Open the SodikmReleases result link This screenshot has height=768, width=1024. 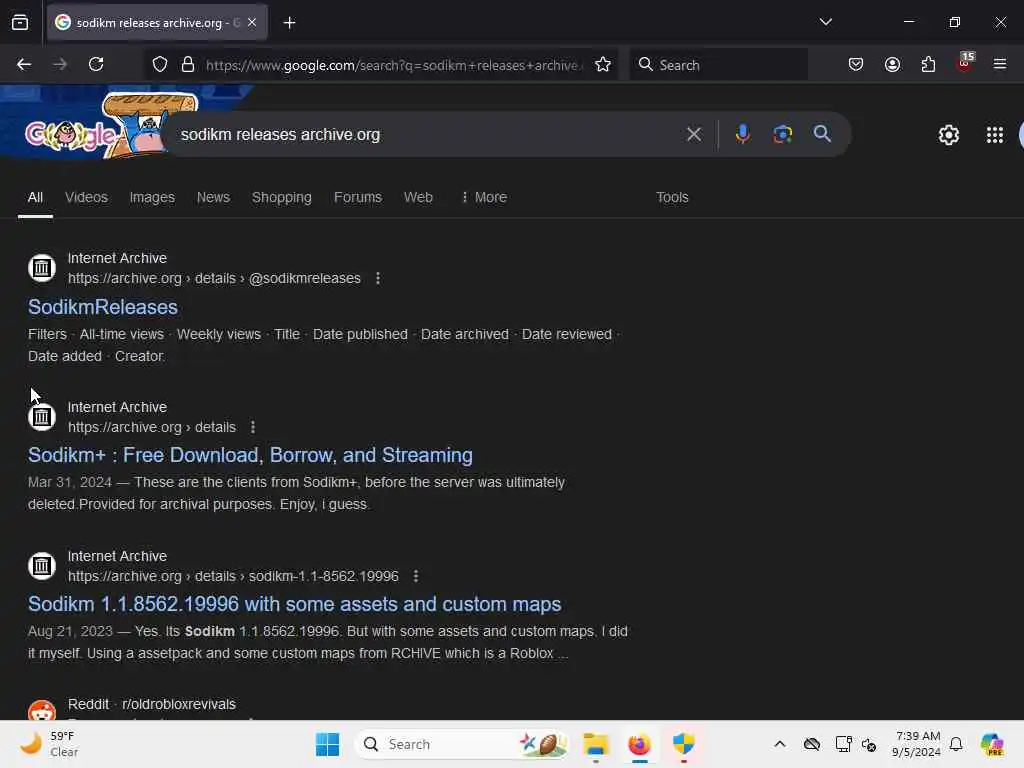pyautogui.click(x=103, y=307)
